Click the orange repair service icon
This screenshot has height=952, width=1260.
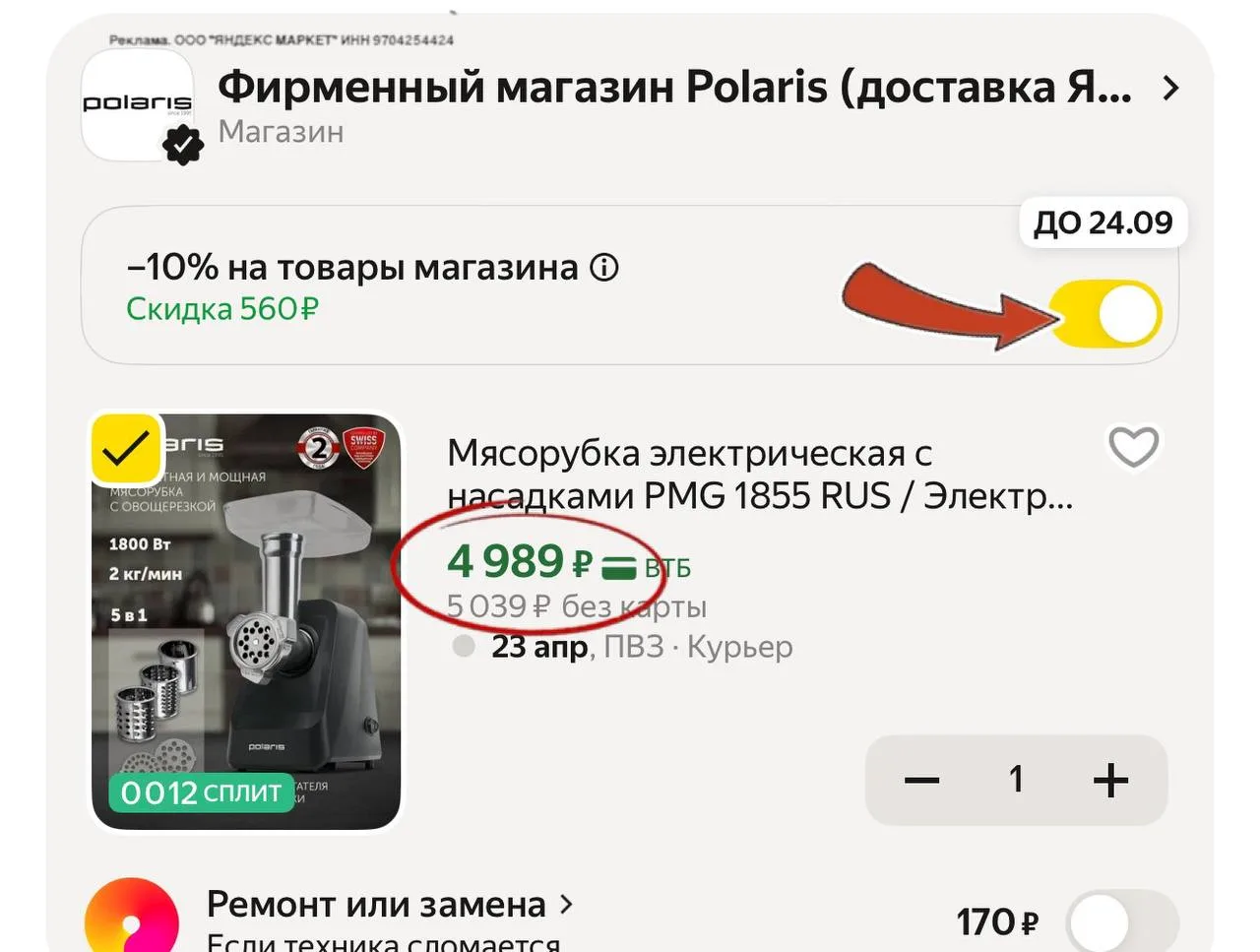pos(132,916)
